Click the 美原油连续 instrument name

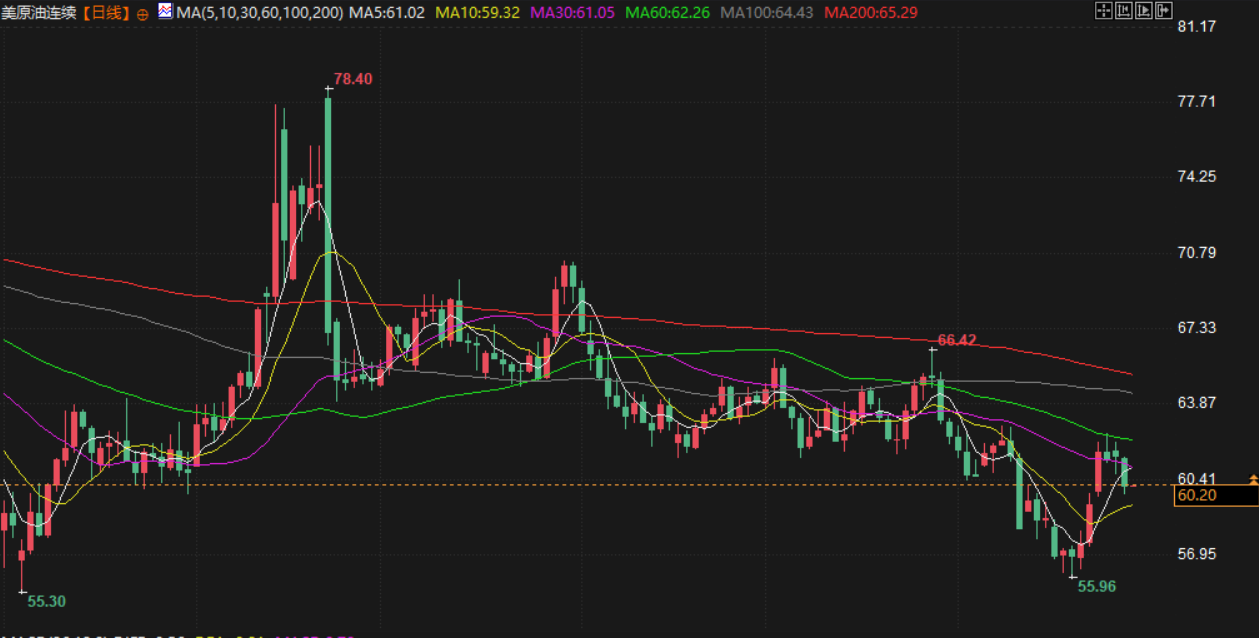(x=39, y=12)
